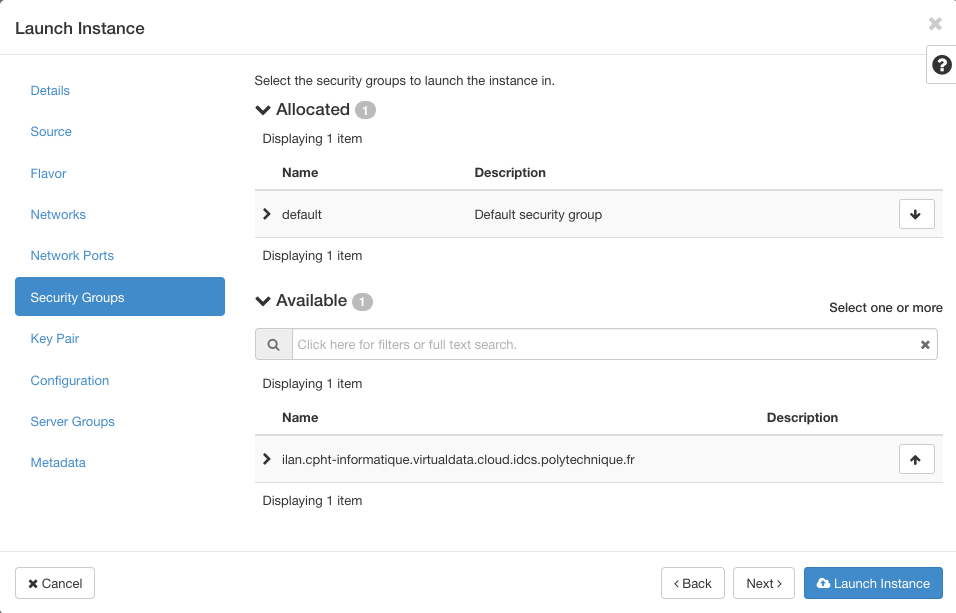Remove default group via the down arrow icon
This screenshot has height=613, width=956.
coord(916,213)
